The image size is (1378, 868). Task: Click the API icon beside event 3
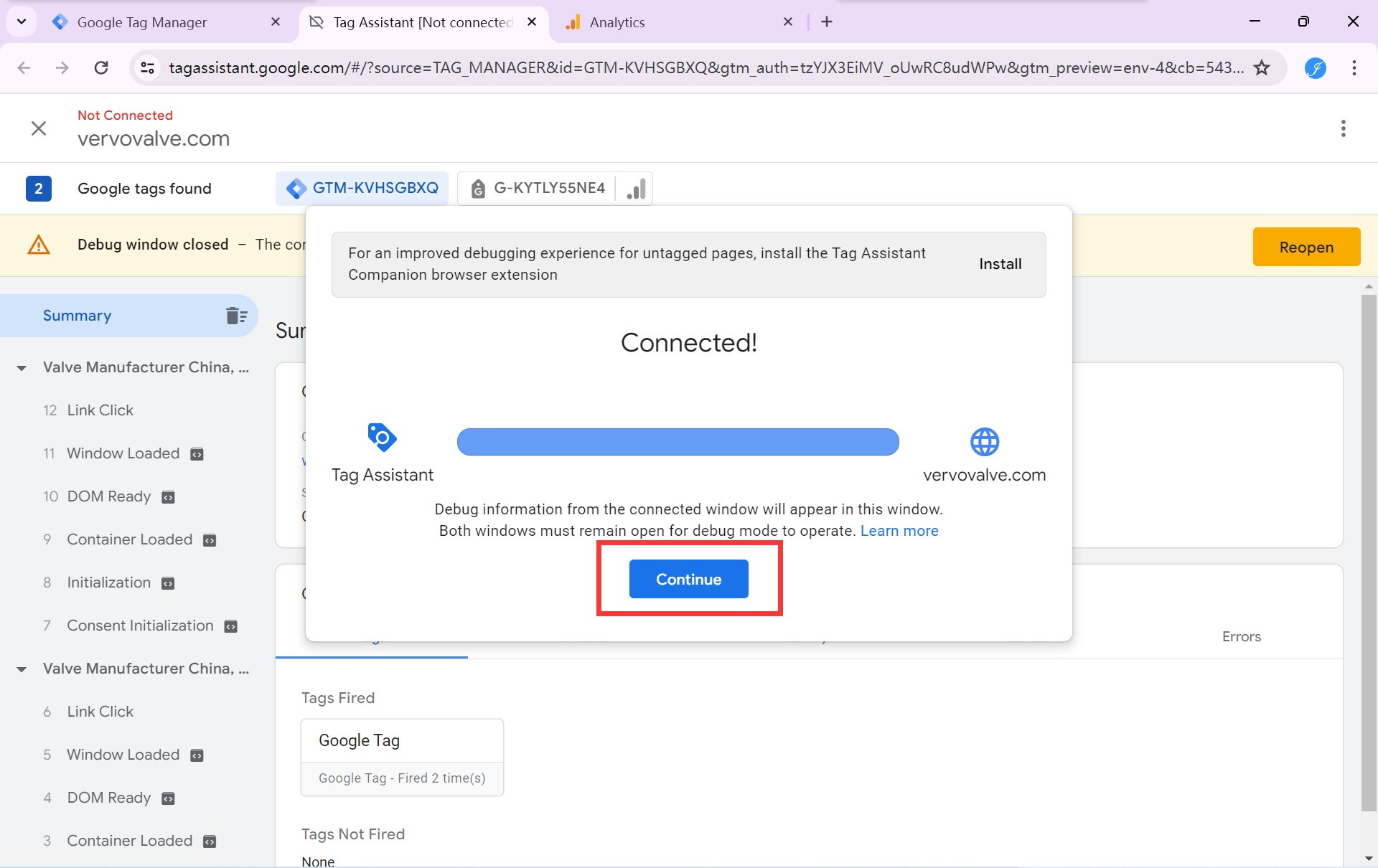(x=210, y=841)
